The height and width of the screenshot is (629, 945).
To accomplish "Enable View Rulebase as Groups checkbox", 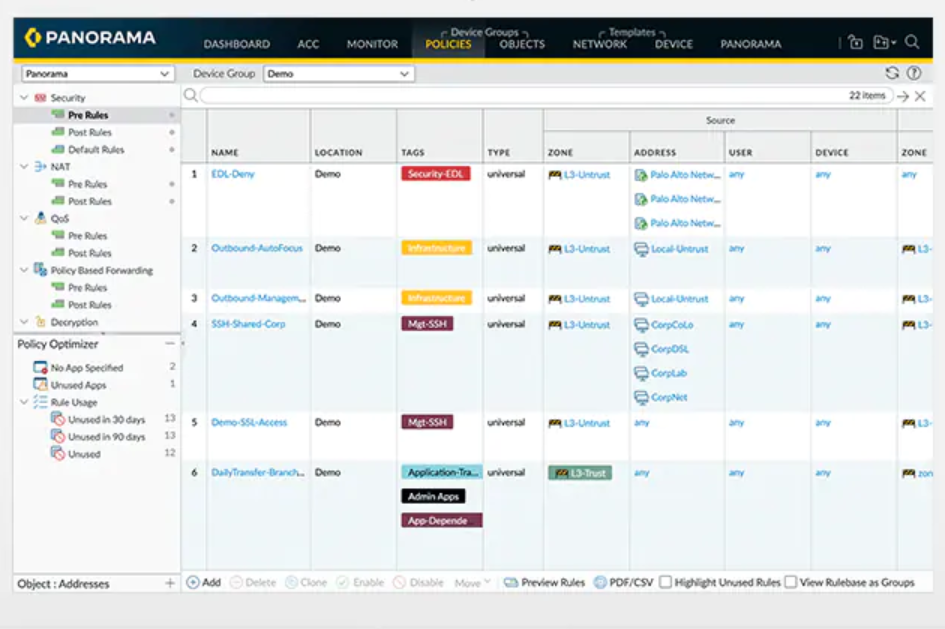I will [x=791, y=582].
